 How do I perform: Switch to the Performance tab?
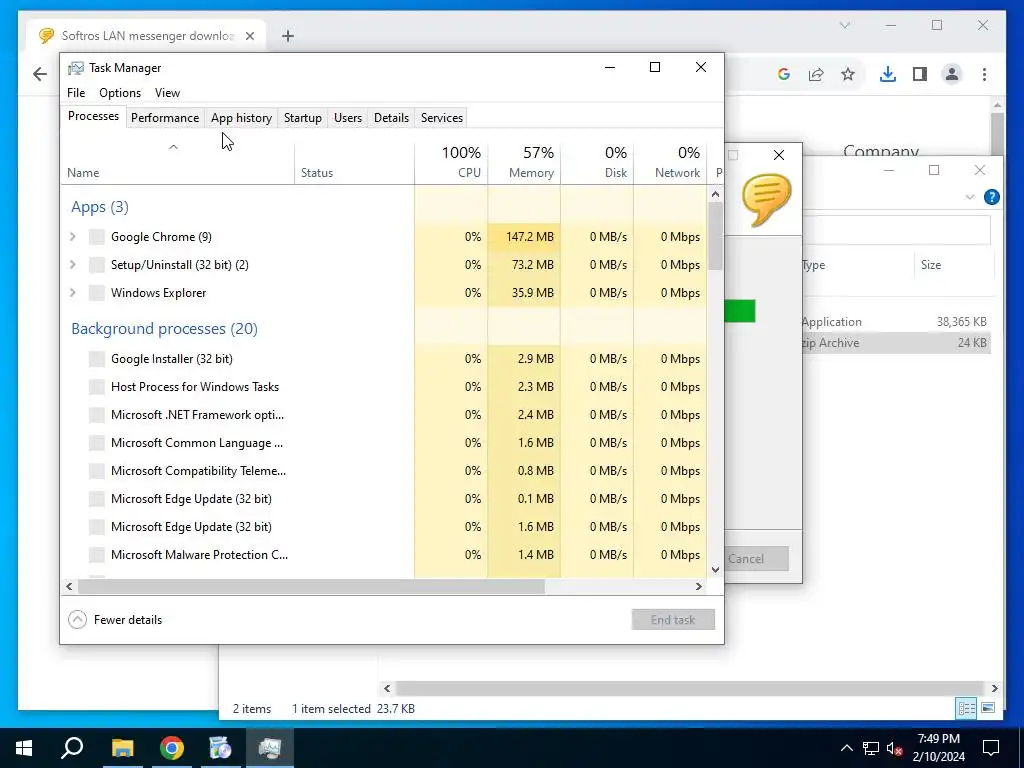pyautogui.click(x=165, y=118)
